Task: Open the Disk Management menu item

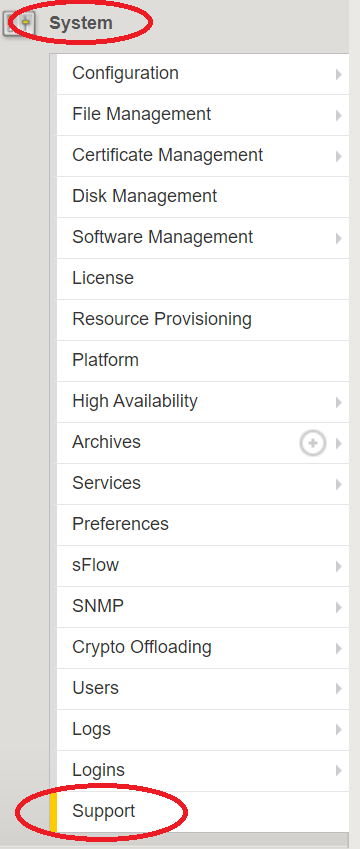Action: coord(203,197)
